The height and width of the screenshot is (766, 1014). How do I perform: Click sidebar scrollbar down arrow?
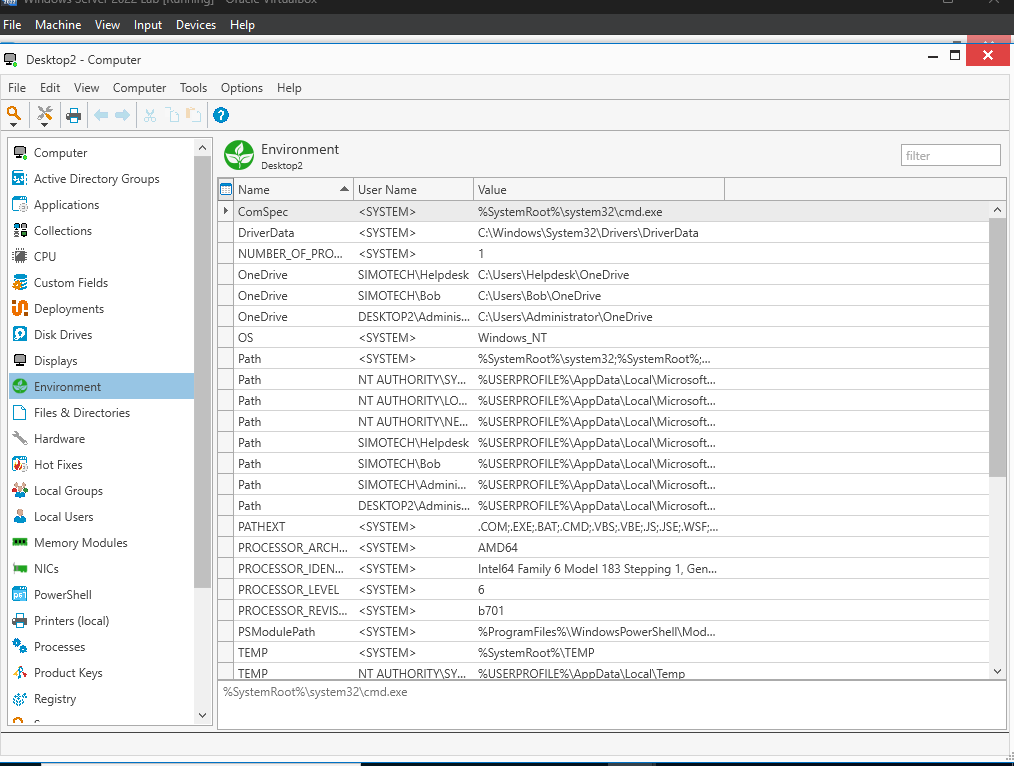coord(202,715)
